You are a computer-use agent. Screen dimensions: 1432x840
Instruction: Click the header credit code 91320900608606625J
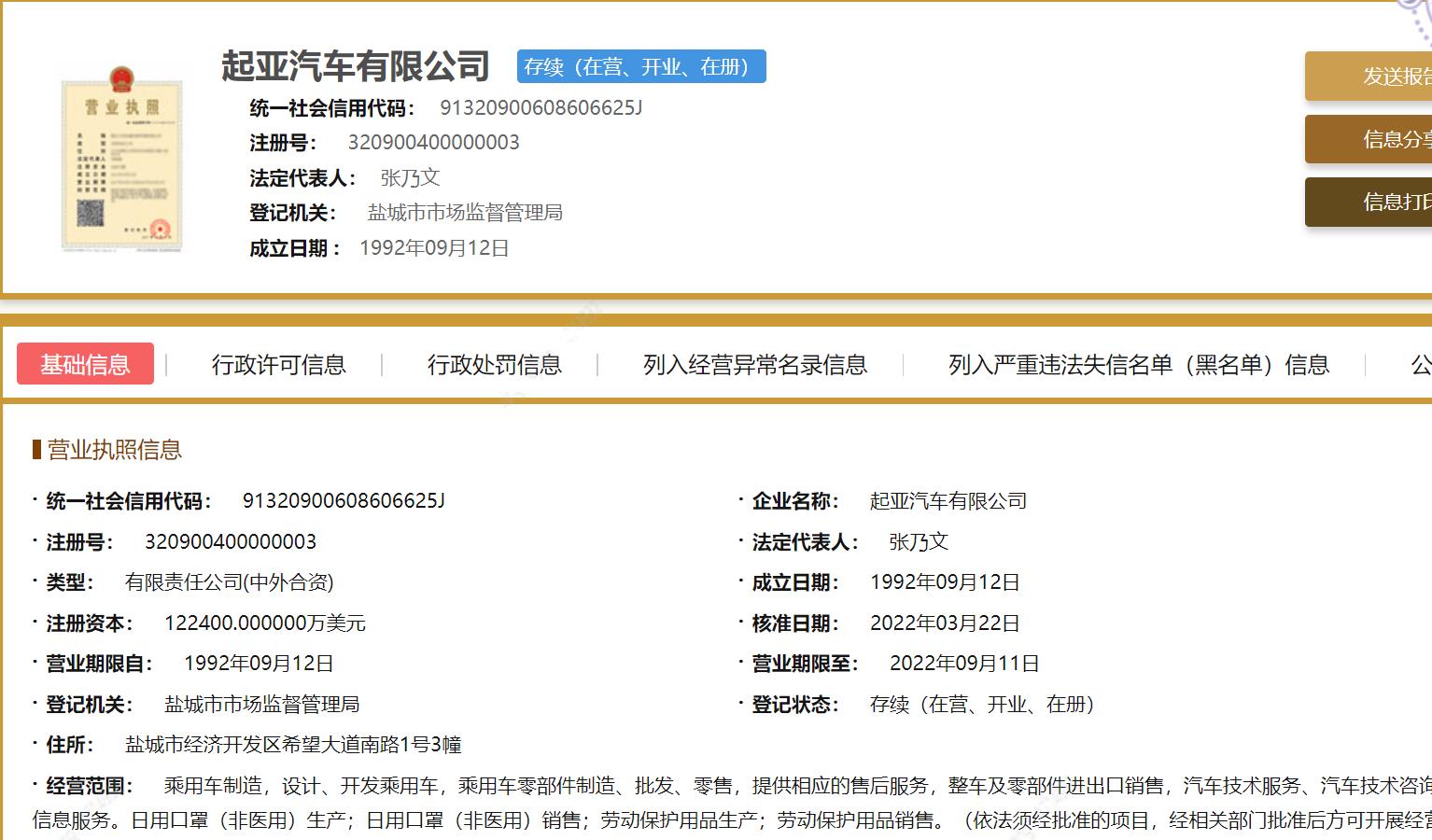click(x=541, y=108)
